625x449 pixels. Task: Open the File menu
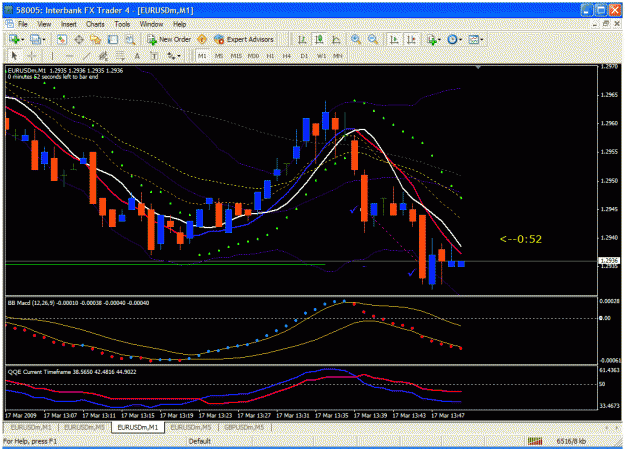(23, 24)
